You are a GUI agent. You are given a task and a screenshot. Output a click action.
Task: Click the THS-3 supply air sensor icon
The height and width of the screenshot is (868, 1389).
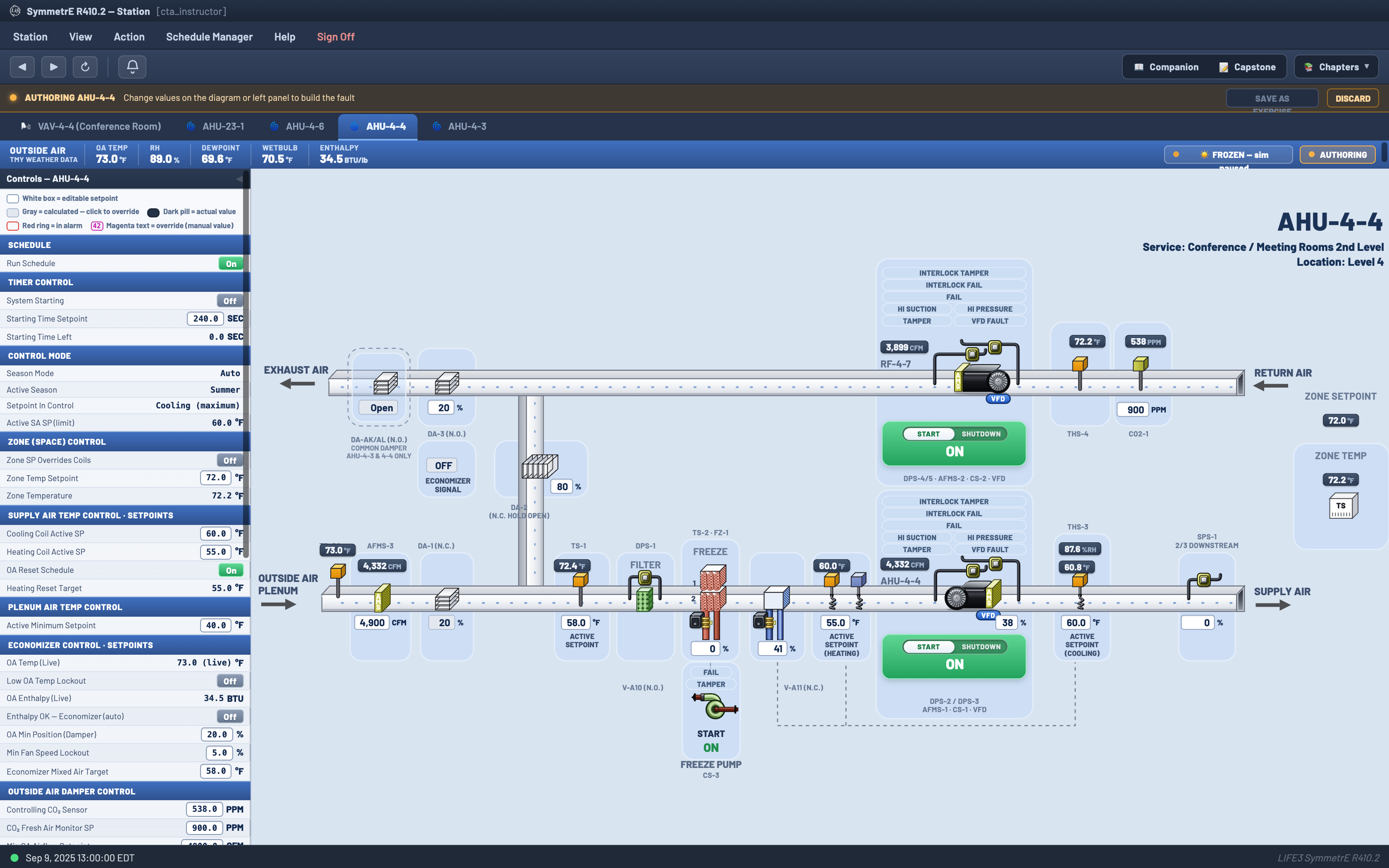click(1080, 590)
